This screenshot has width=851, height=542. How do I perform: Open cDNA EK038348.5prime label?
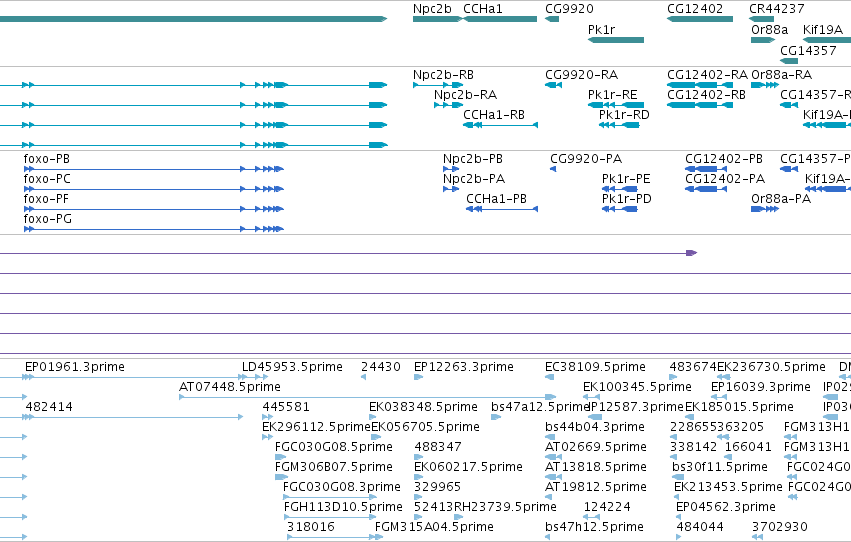tap(423, 407)
